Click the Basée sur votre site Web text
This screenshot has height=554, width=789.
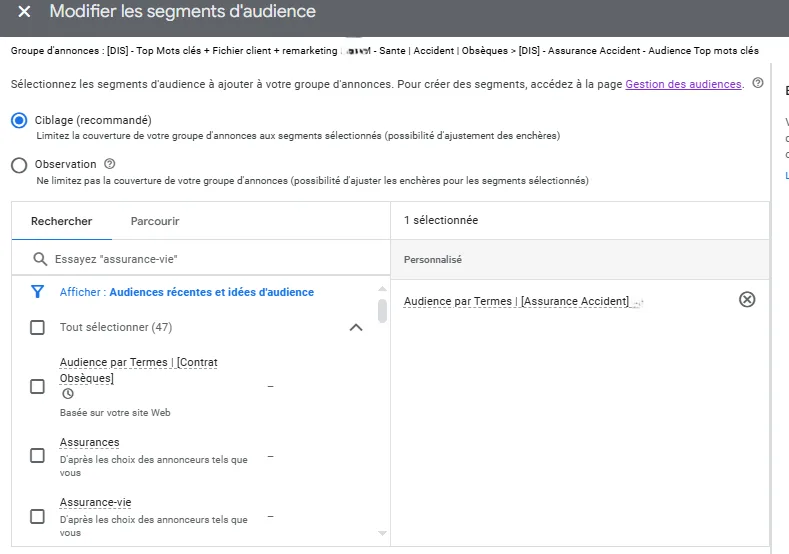(115, 413)
